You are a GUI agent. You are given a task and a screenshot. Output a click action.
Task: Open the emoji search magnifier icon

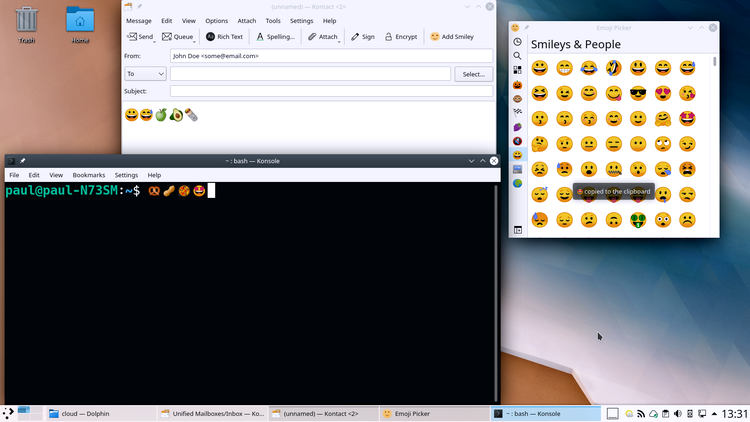(x=517, y=56)
